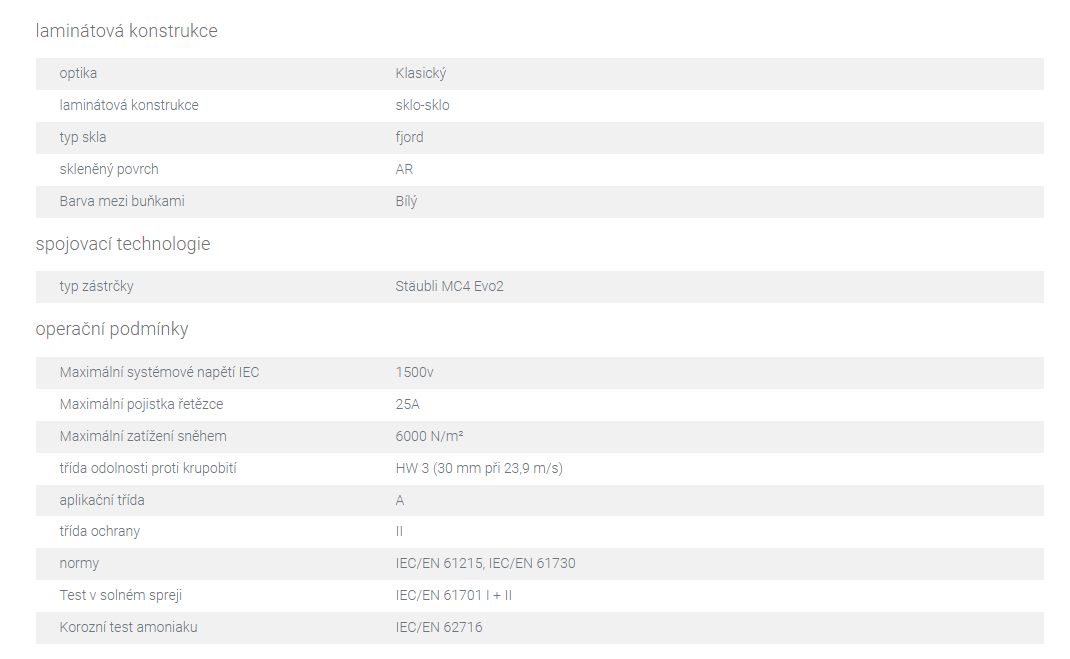Click the 'laminátová konstrukce' section heading

click(126, 31)
